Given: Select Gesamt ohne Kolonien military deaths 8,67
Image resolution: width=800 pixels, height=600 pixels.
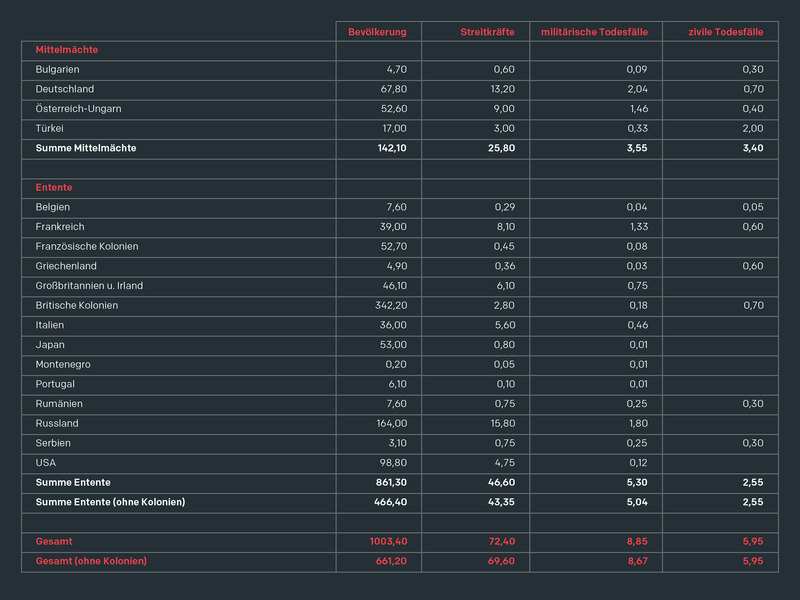Looking at the screenshot, I should 637,561.
